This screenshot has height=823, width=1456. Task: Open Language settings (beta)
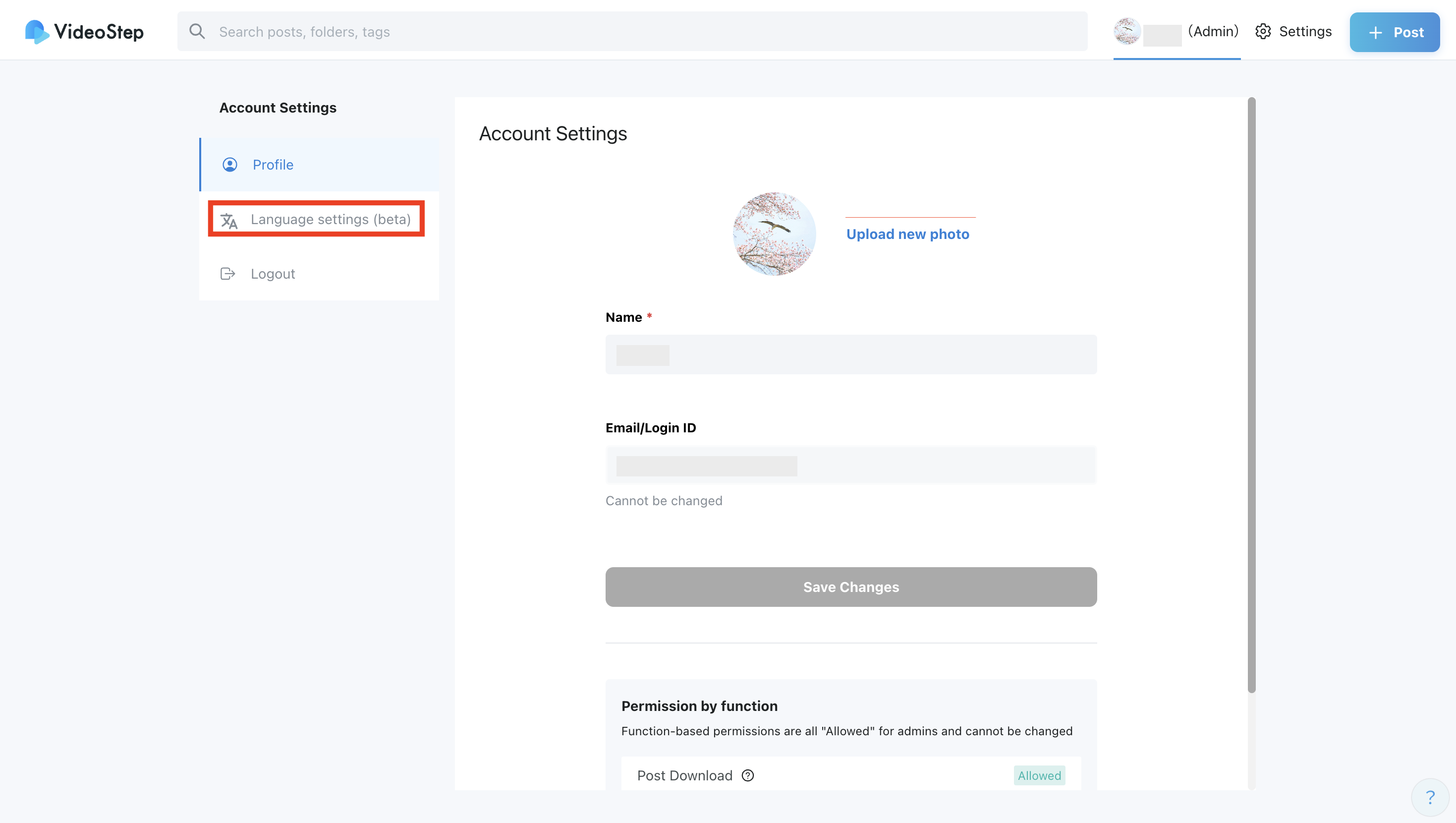[330, 220]
